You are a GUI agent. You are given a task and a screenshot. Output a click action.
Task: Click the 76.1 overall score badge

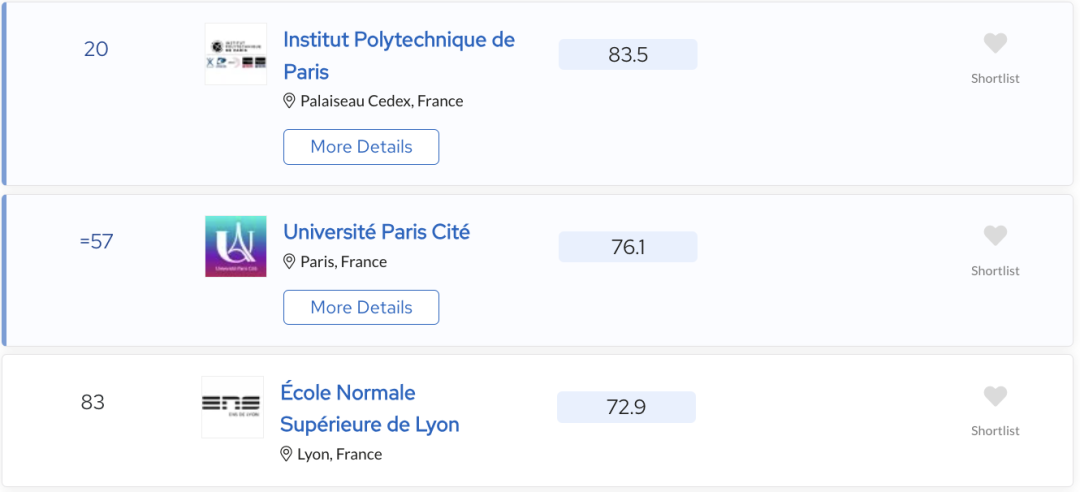[628, 247]
